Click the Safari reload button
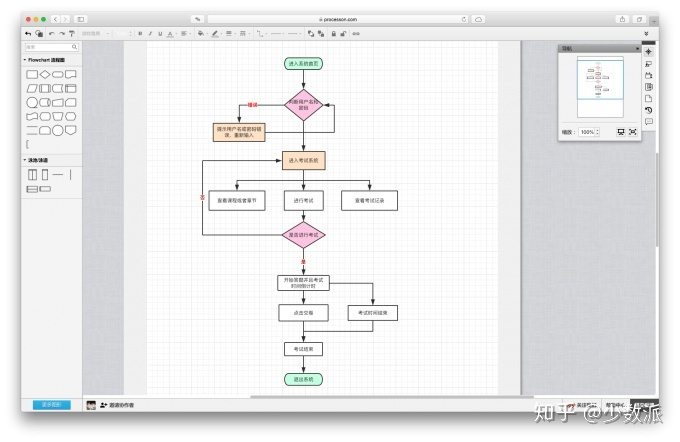Screen dimensions: 680x442 [x=464, y=19]
